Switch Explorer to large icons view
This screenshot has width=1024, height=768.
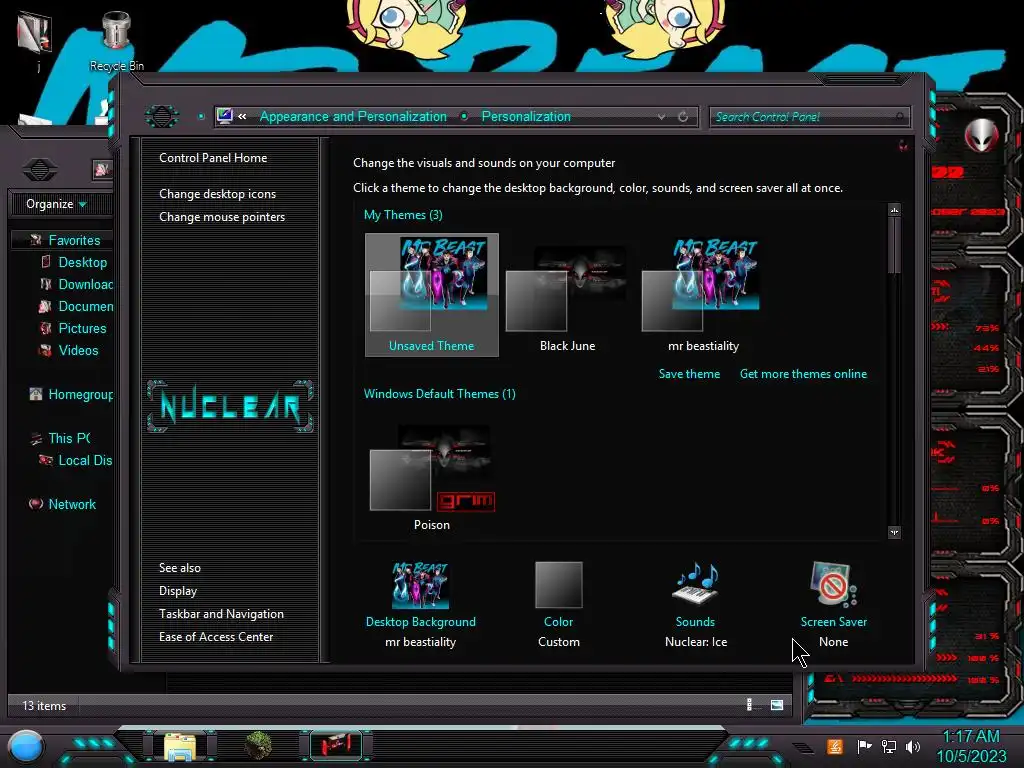coord(776,705)
